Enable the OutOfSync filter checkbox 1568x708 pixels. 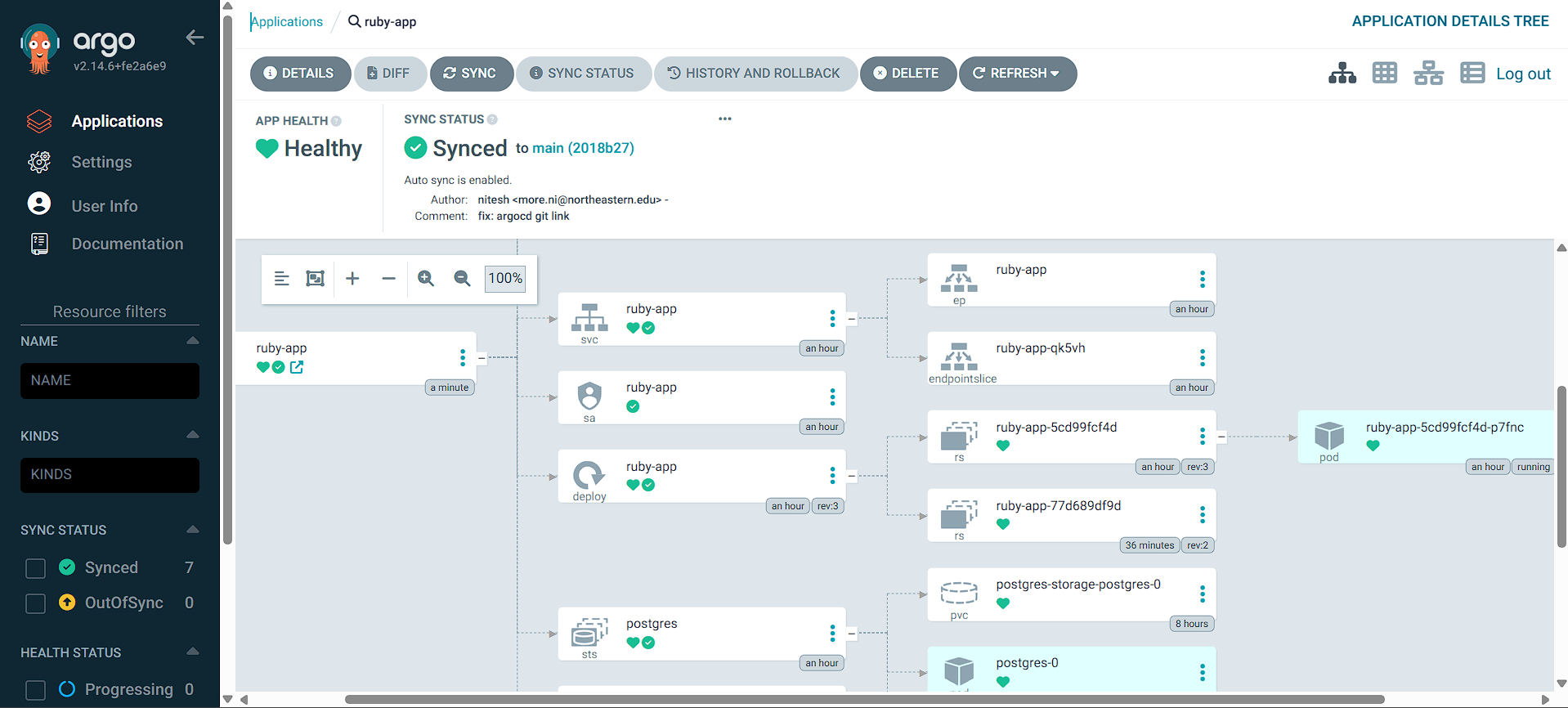36,603
